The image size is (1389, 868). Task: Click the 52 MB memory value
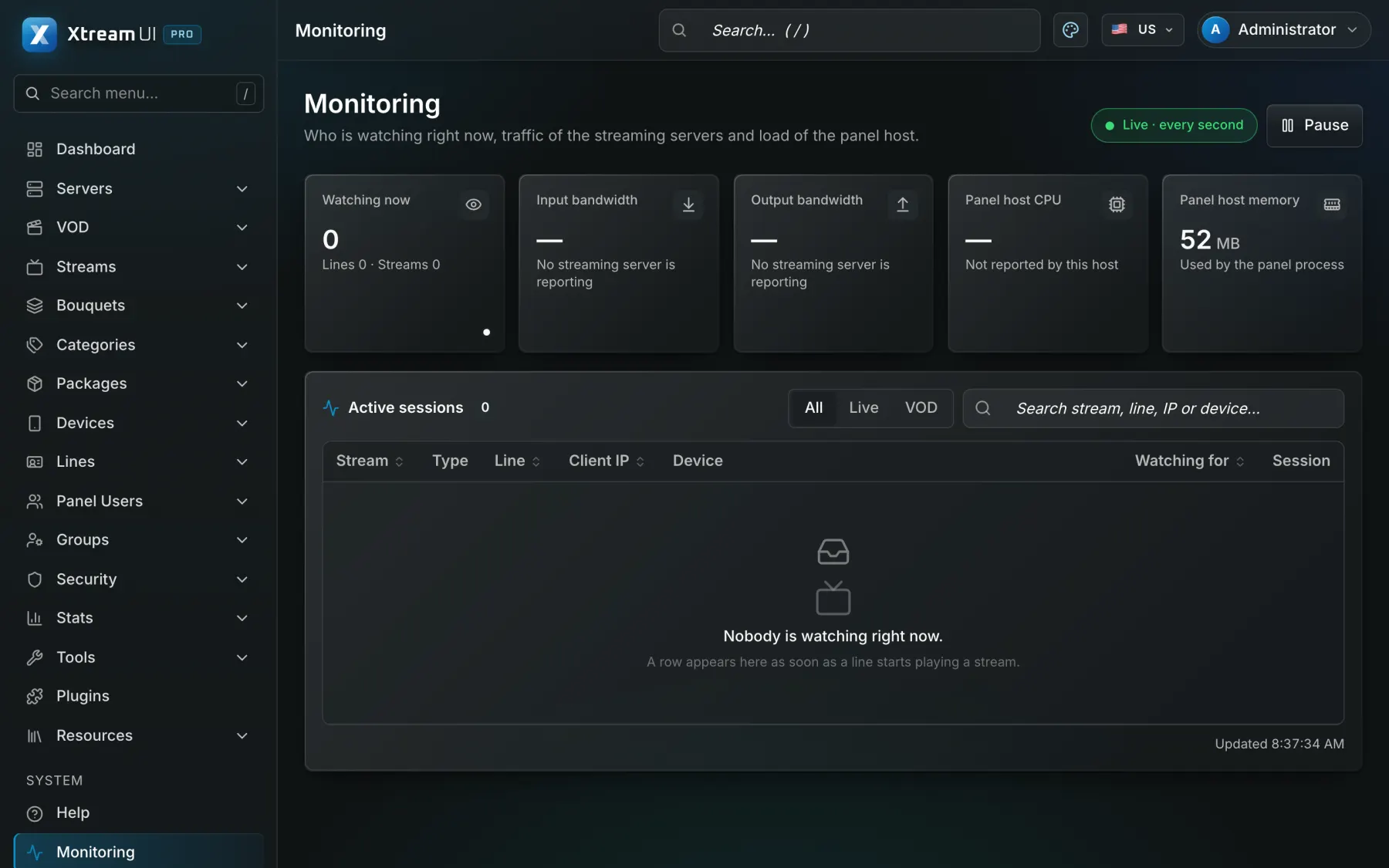click(x=1209, y=240)
